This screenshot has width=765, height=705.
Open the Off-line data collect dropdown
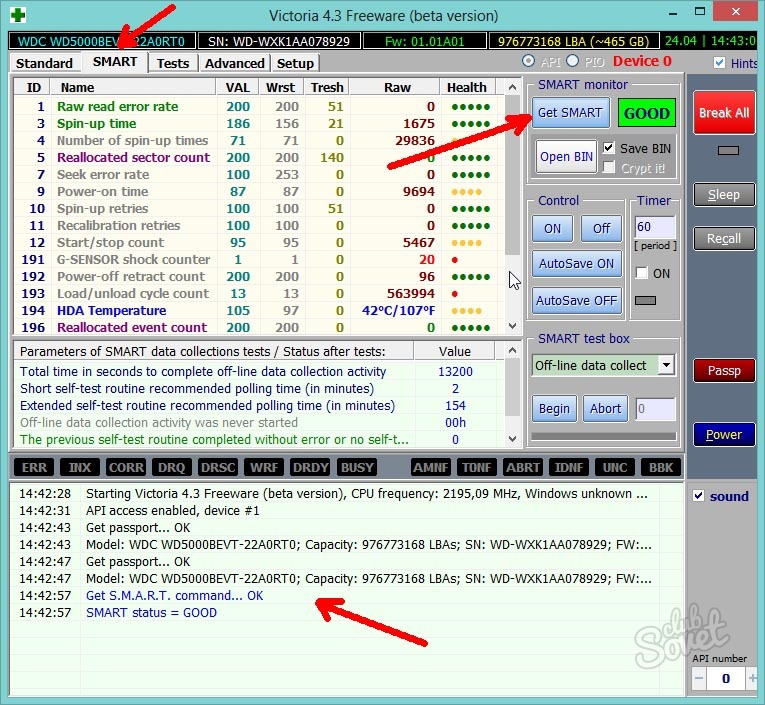pyautogui.click(x=666, y=365)
